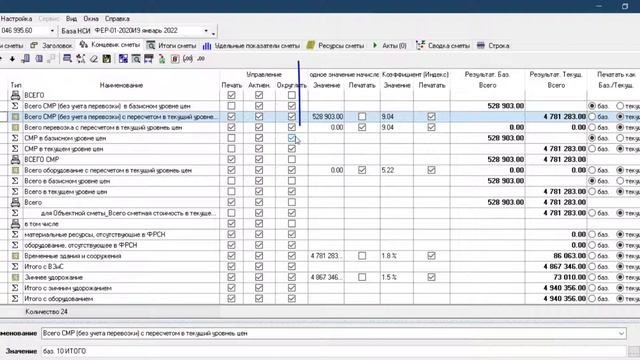Click the sigma icon of 'Итого с ВЗиС' row
This screenshot has width=640, height=360.
click(15, 267)
